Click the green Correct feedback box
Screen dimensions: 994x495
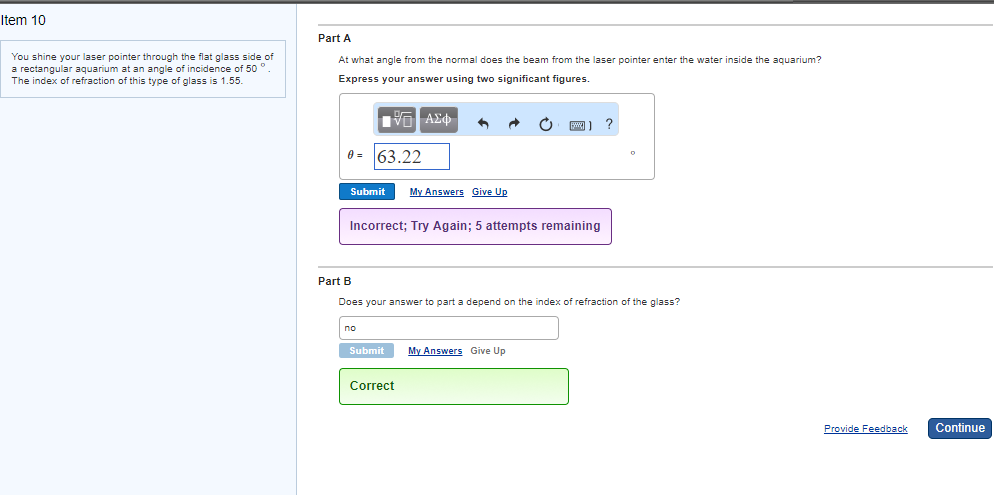tap(454, 386)
